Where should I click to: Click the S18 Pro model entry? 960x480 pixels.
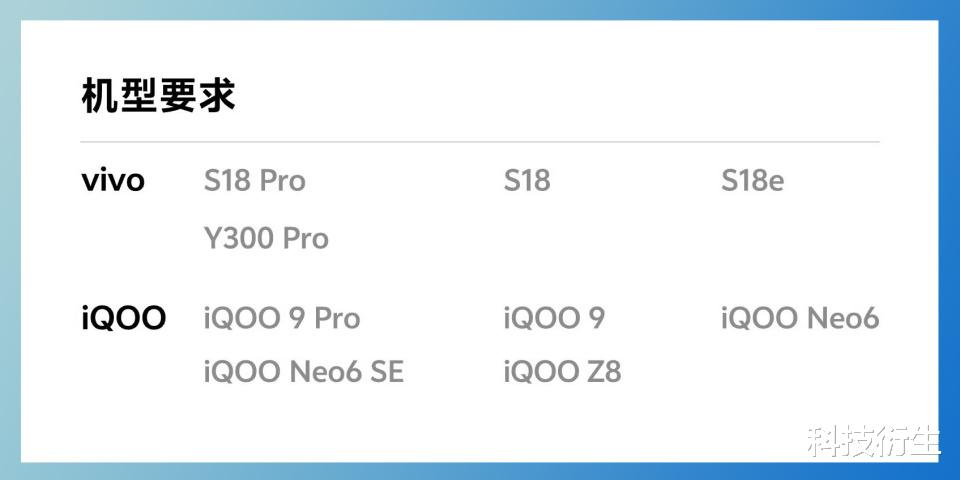(255, 181)
